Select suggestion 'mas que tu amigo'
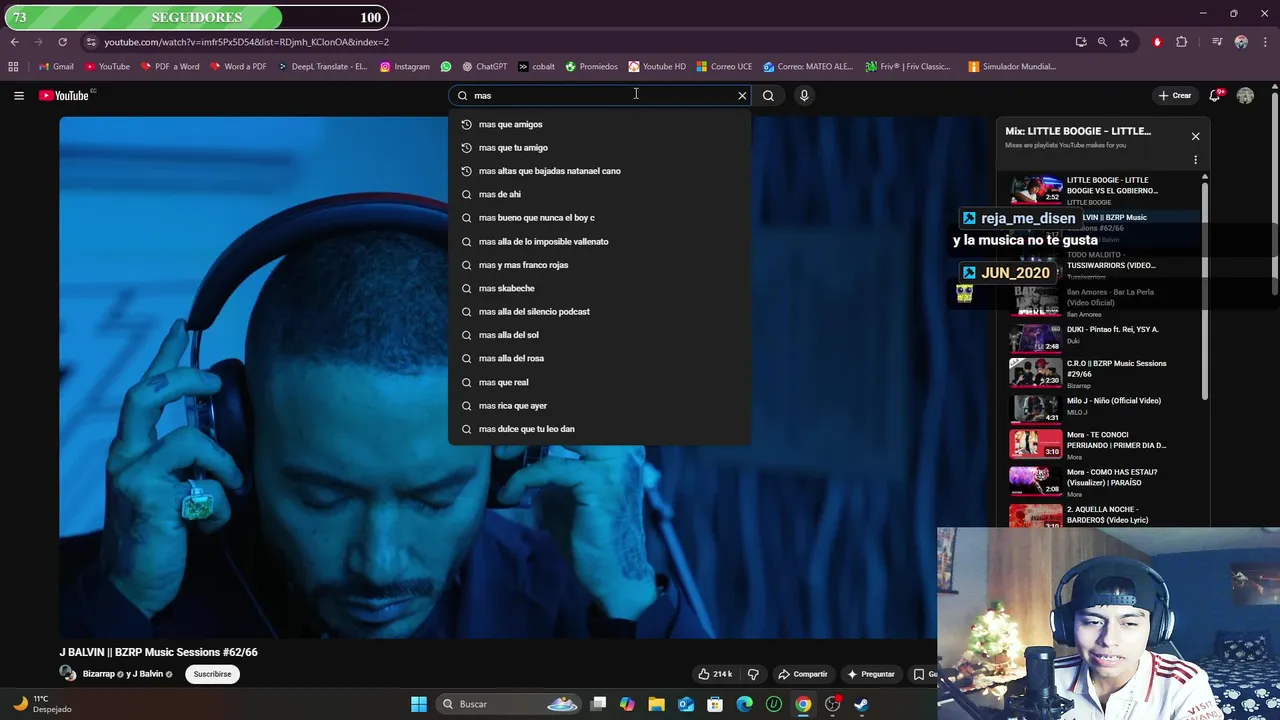 [x=600, y=147]
